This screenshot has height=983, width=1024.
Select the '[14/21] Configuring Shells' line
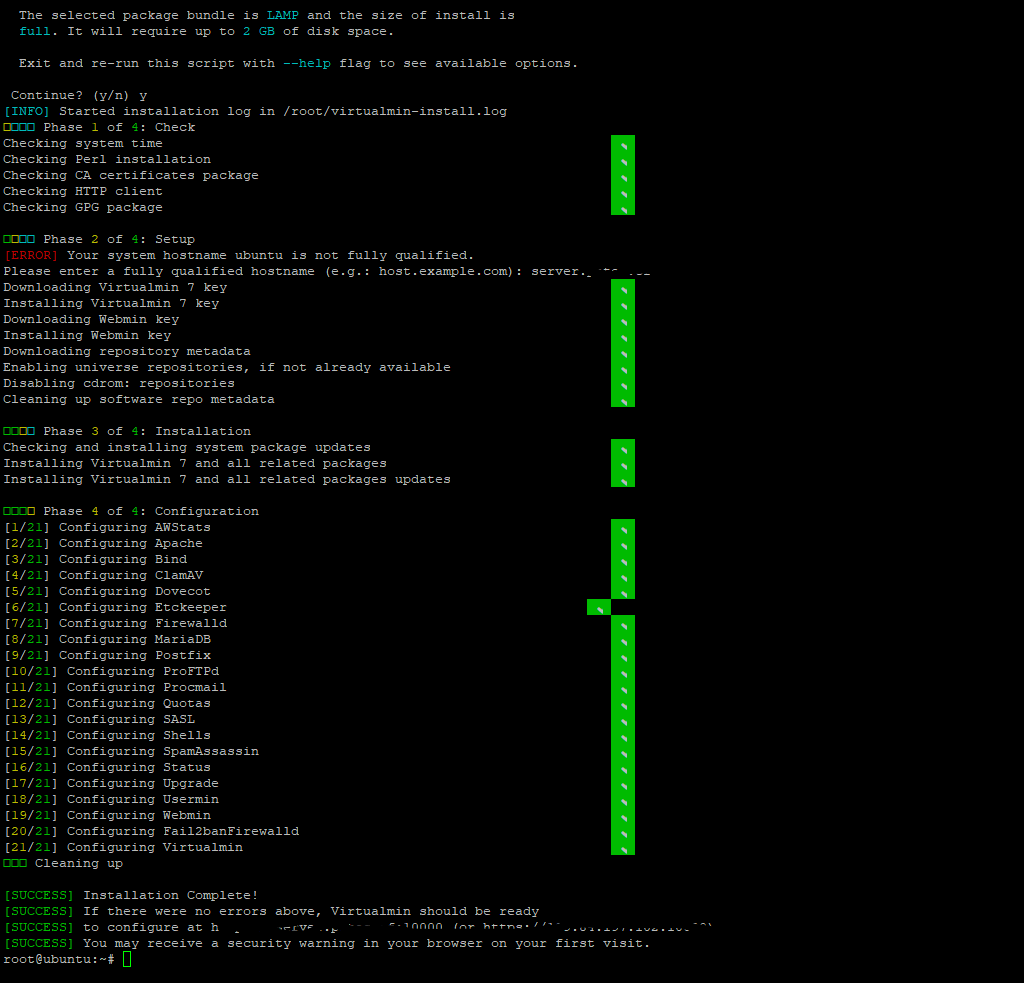(107, 735)
